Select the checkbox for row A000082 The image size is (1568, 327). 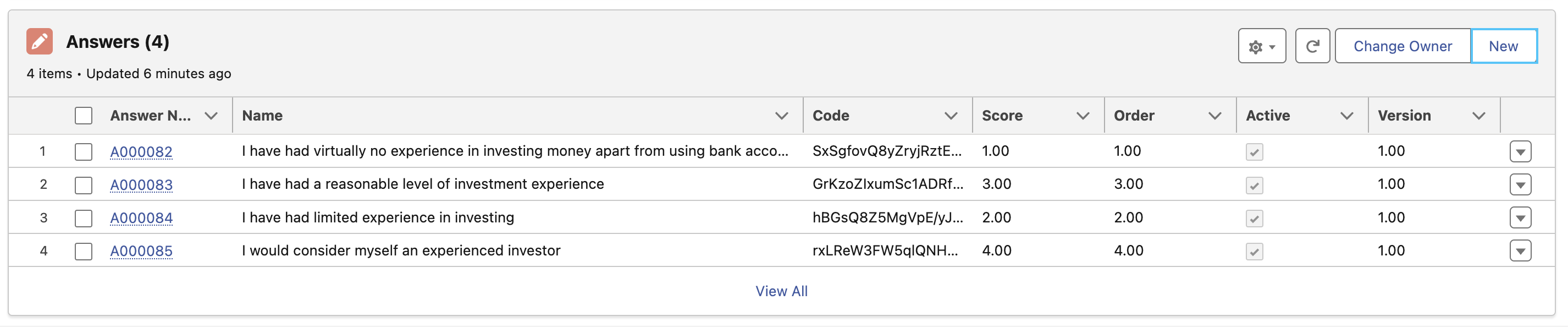(x=84, y=151)
